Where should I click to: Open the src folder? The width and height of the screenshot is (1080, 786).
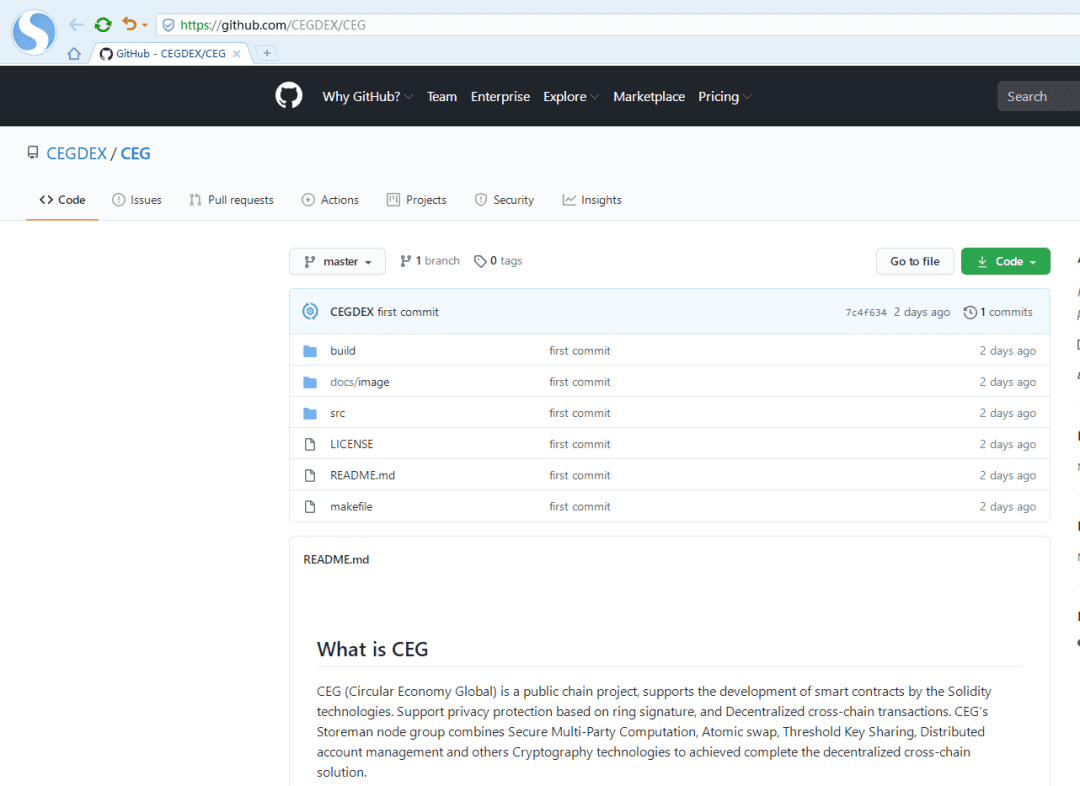pyautogui.click(x=338, y=413)
